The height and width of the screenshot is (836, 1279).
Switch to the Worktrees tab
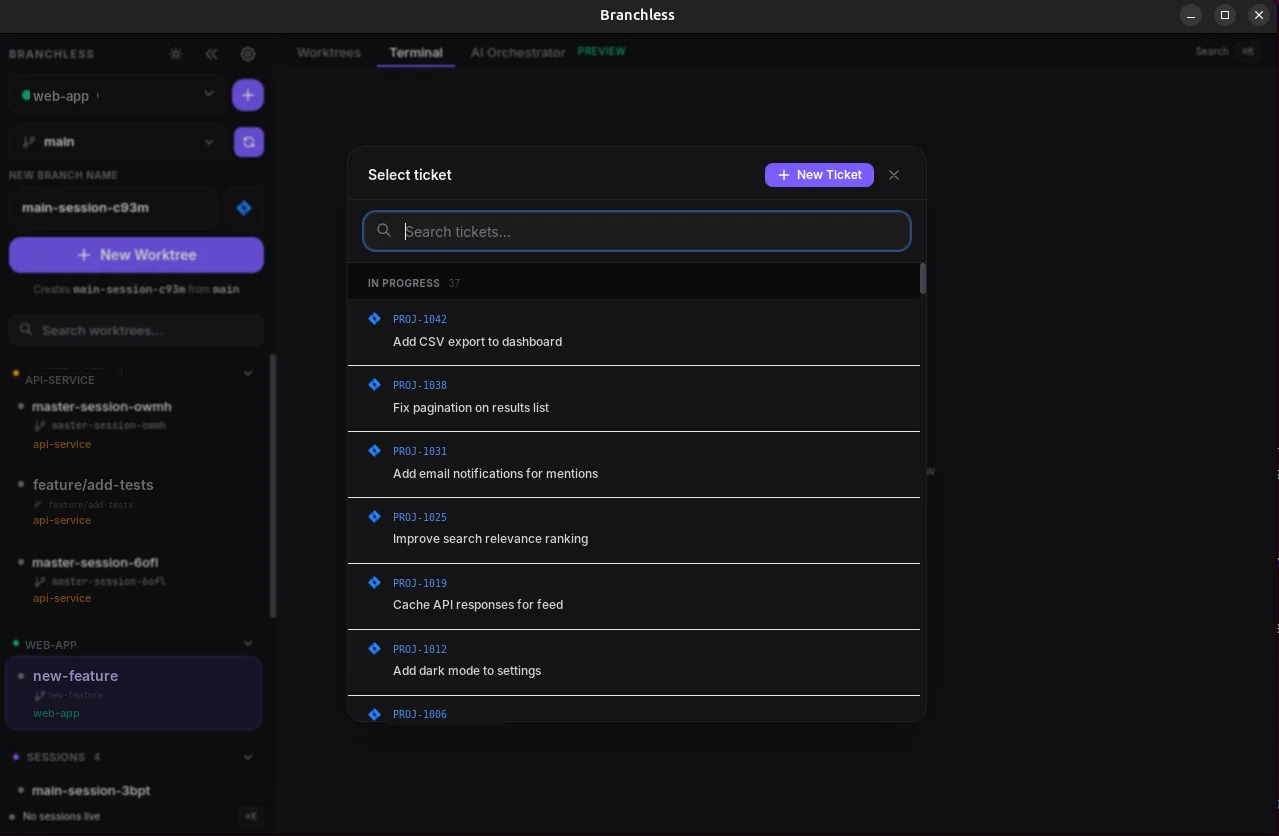(329, 52)
